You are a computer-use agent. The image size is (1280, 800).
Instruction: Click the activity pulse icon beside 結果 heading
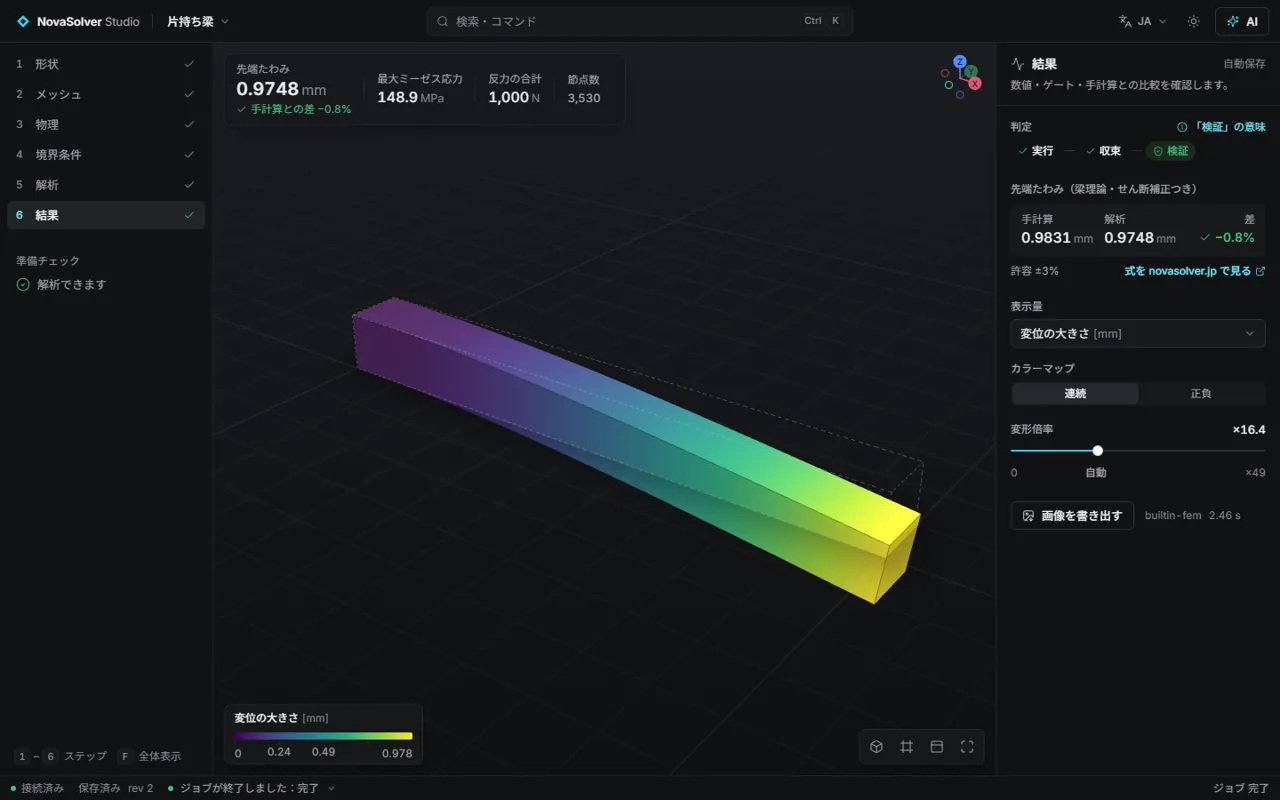pyautogui.click(x=1018, y=64)
